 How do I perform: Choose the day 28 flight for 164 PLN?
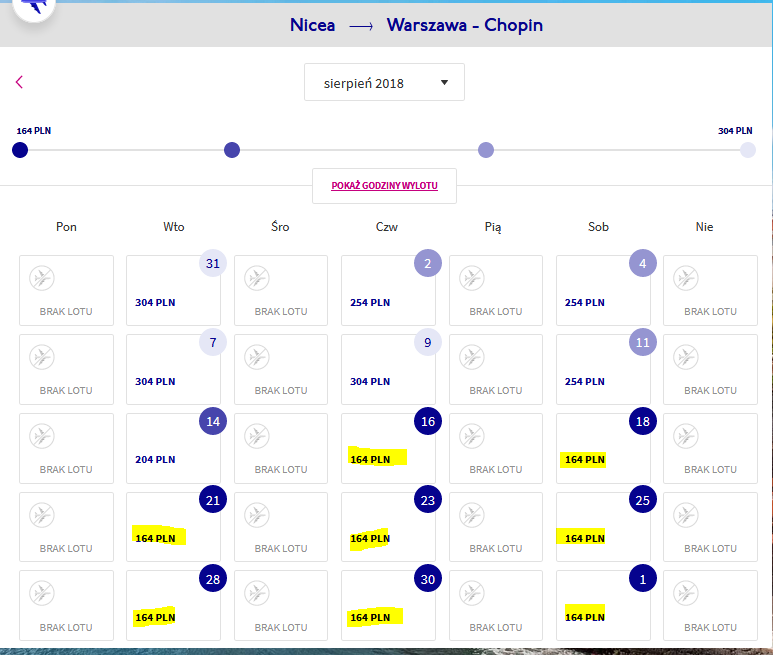pos(173,605)
